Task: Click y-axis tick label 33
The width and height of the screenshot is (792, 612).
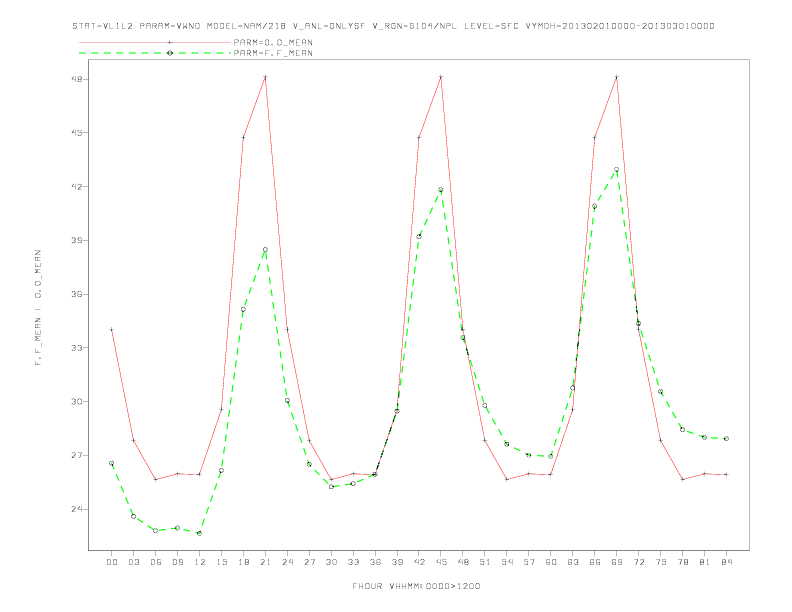Action: [77, 347]
